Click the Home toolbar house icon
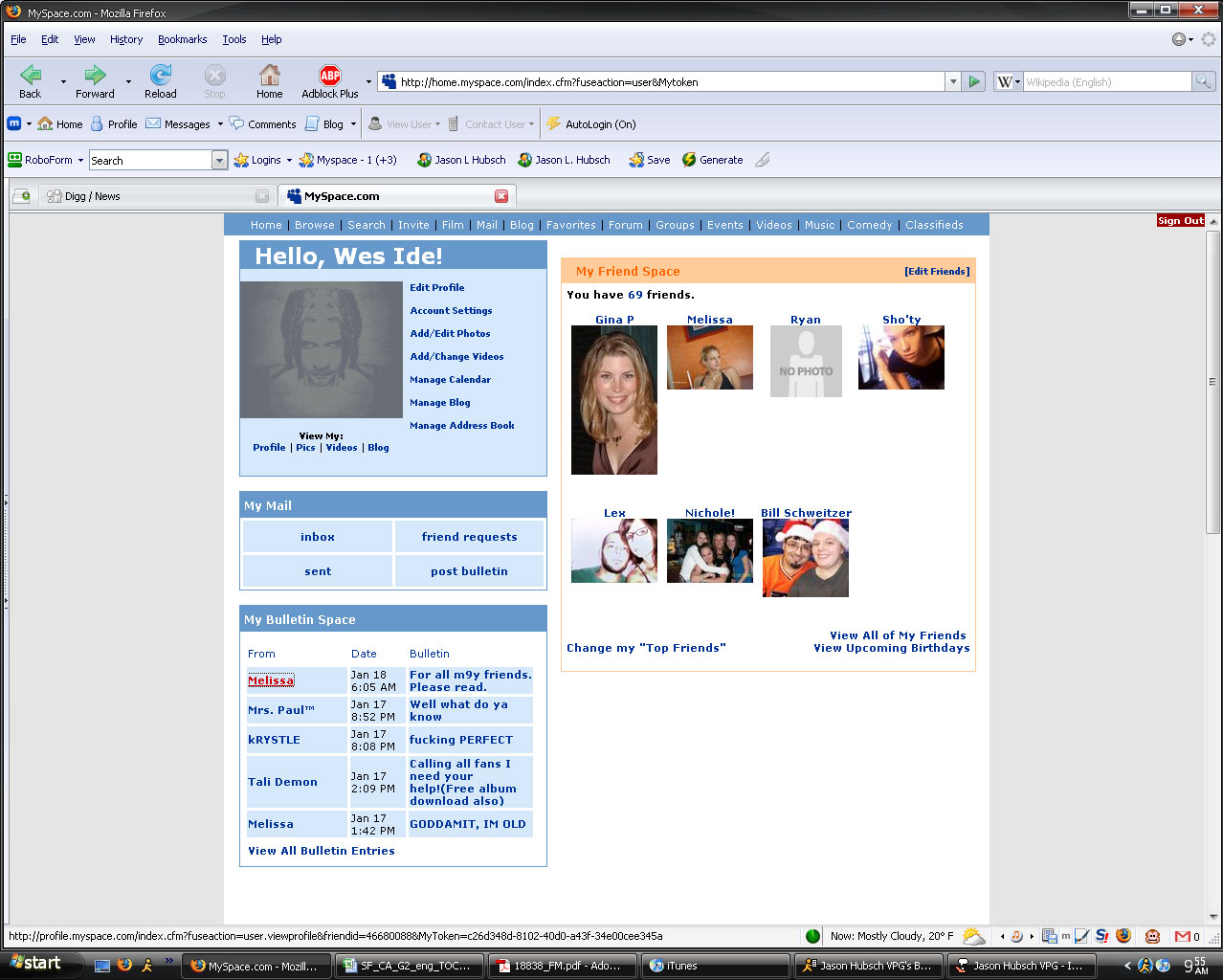1223x980 pixels. pos(270,76)
